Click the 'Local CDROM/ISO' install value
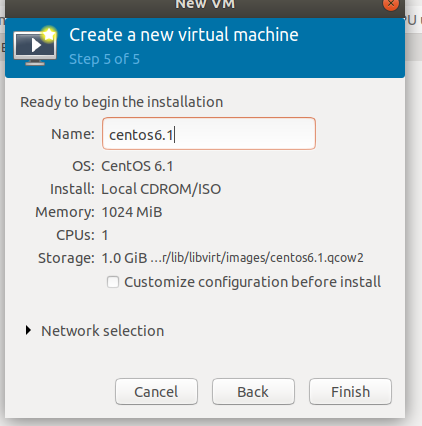This screenshot has width=422, height=426. 161,189
